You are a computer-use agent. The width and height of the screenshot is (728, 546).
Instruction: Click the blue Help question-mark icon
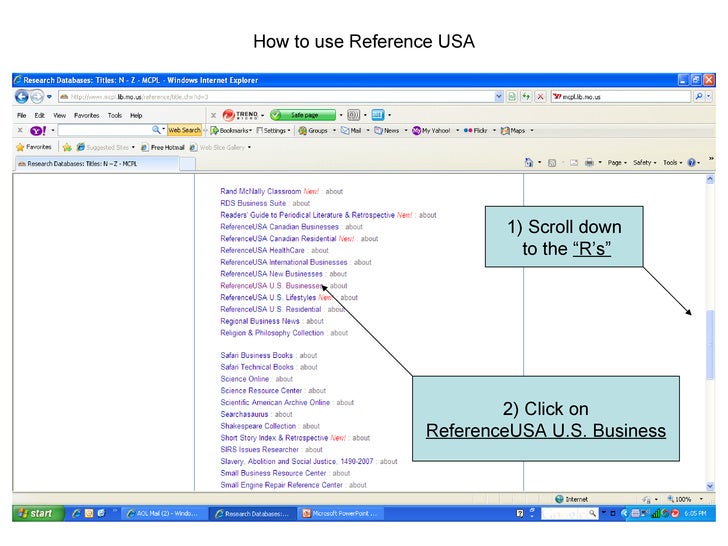coord(691,162)
